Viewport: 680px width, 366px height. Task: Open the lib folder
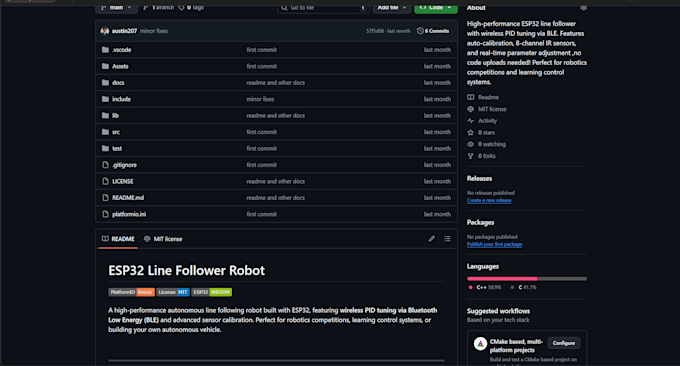(115, 116)
